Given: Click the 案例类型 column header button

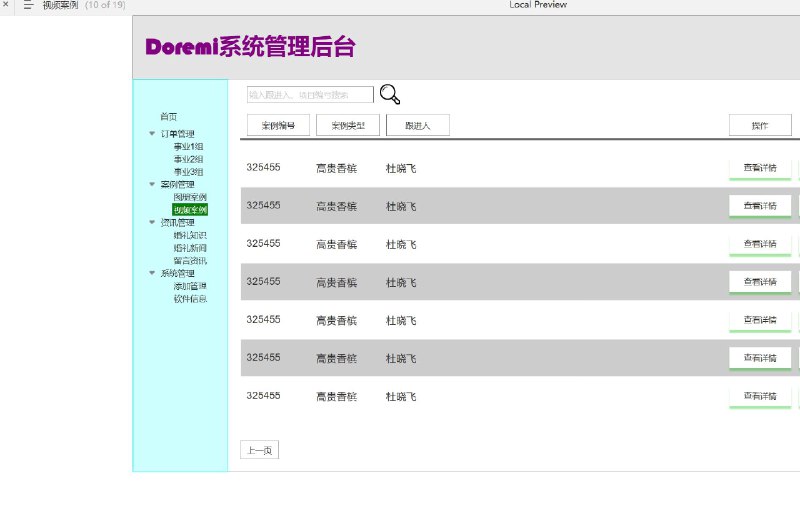Looking at the screenshot, I should pos(348,125).
